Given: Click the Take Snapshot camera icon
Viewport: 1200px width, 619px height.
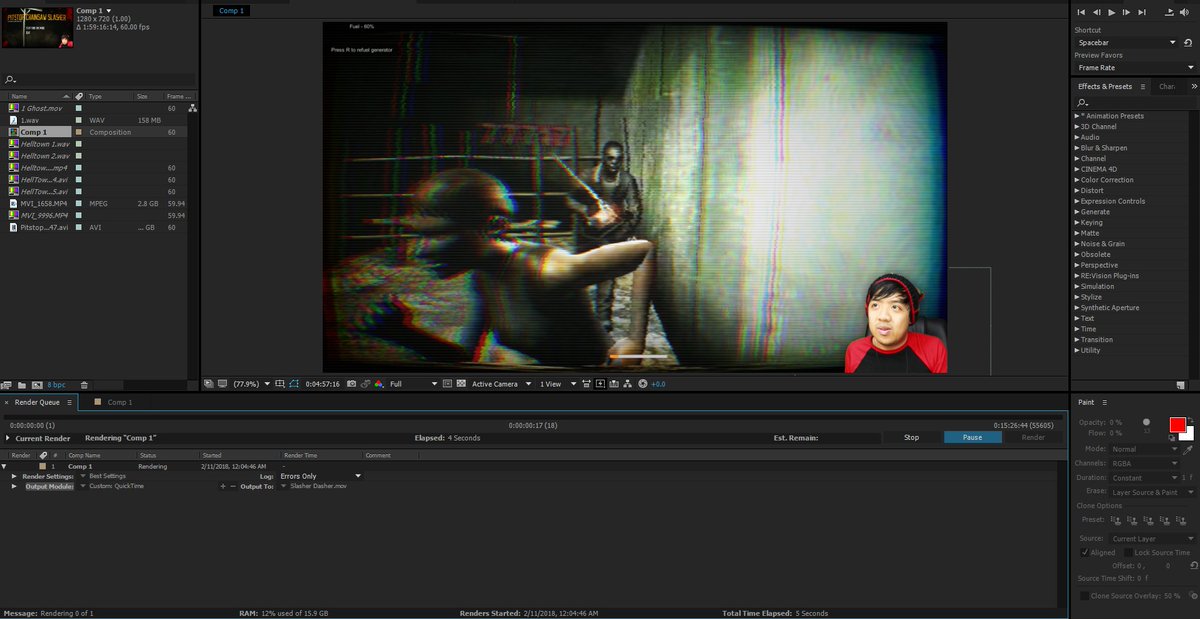Looking at the screenshot, I should 351,384.
